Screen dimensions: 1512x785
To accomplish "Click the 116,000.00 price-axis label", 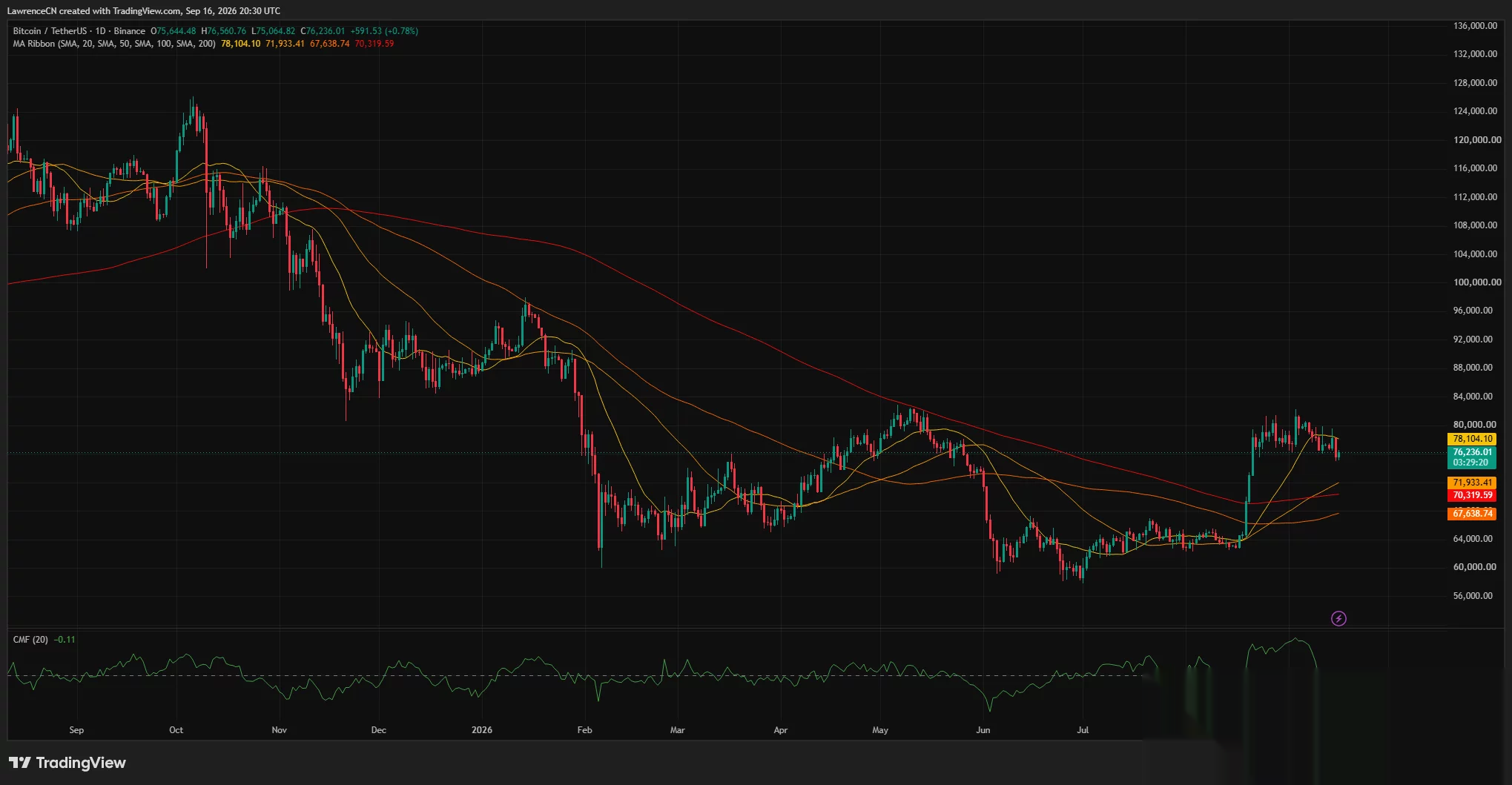I will coord(1475,168).
